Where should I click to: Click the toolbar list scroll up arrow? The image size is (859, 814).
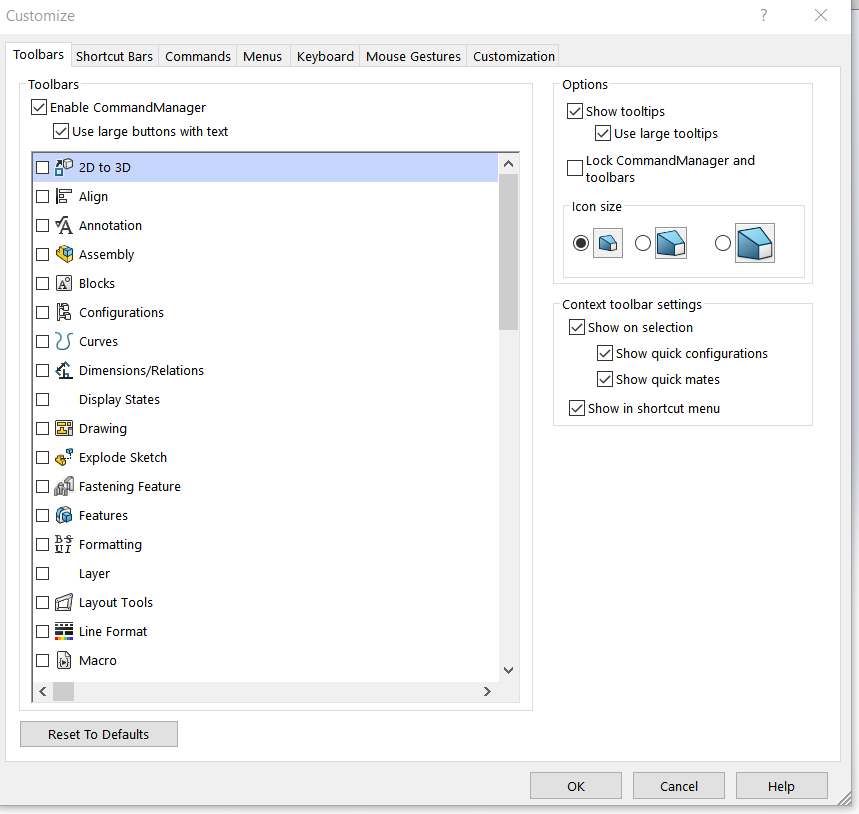(508, 164)
